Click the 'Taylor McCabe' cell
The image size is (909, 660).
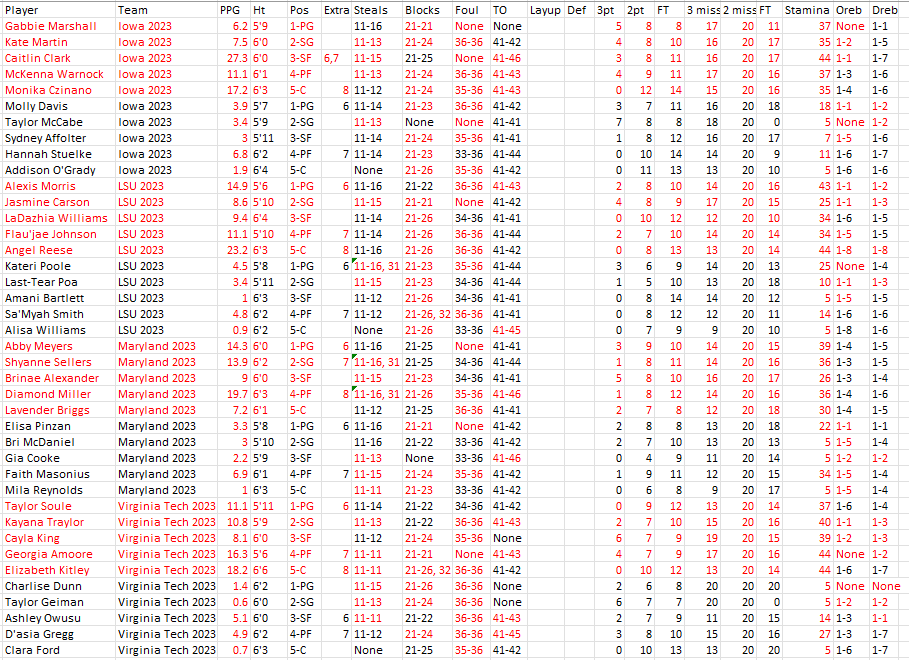(58, 122)
